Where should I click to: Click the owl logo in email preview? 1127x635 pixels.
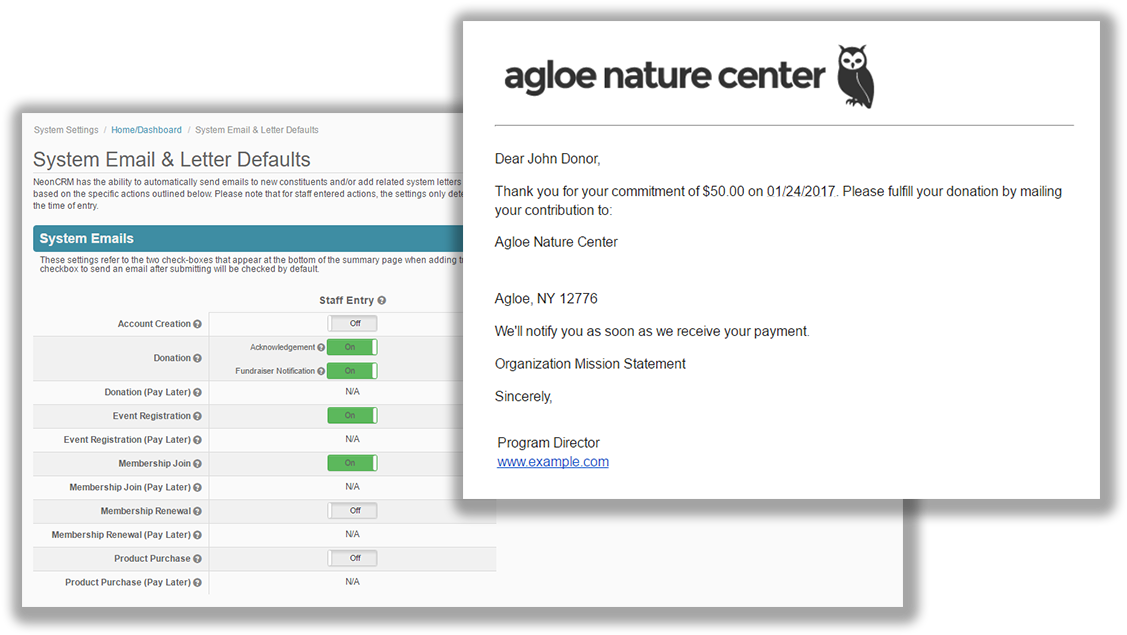(855, 77)
